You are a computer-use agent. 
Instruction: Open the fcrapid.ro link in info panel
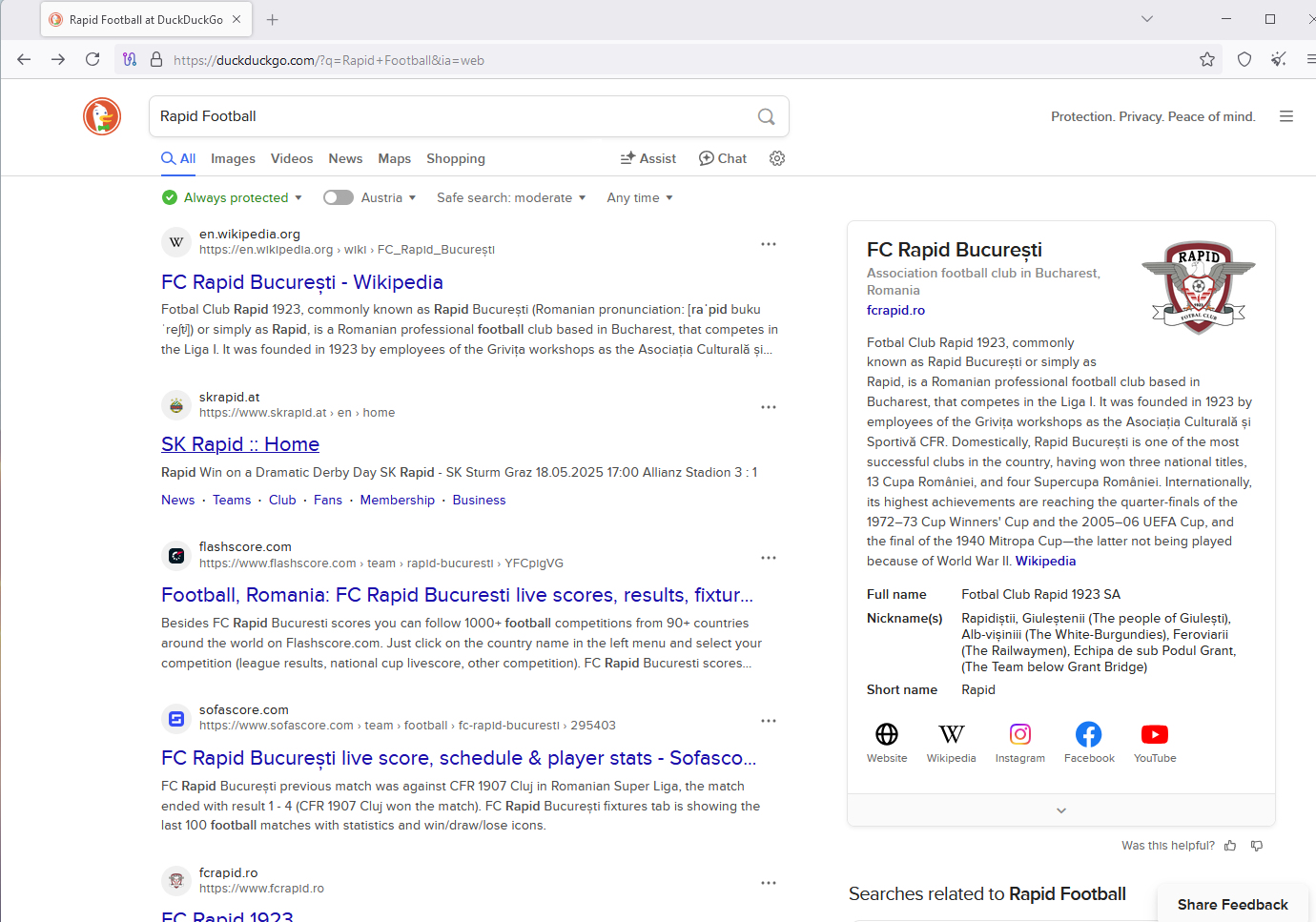pos(895,310)
